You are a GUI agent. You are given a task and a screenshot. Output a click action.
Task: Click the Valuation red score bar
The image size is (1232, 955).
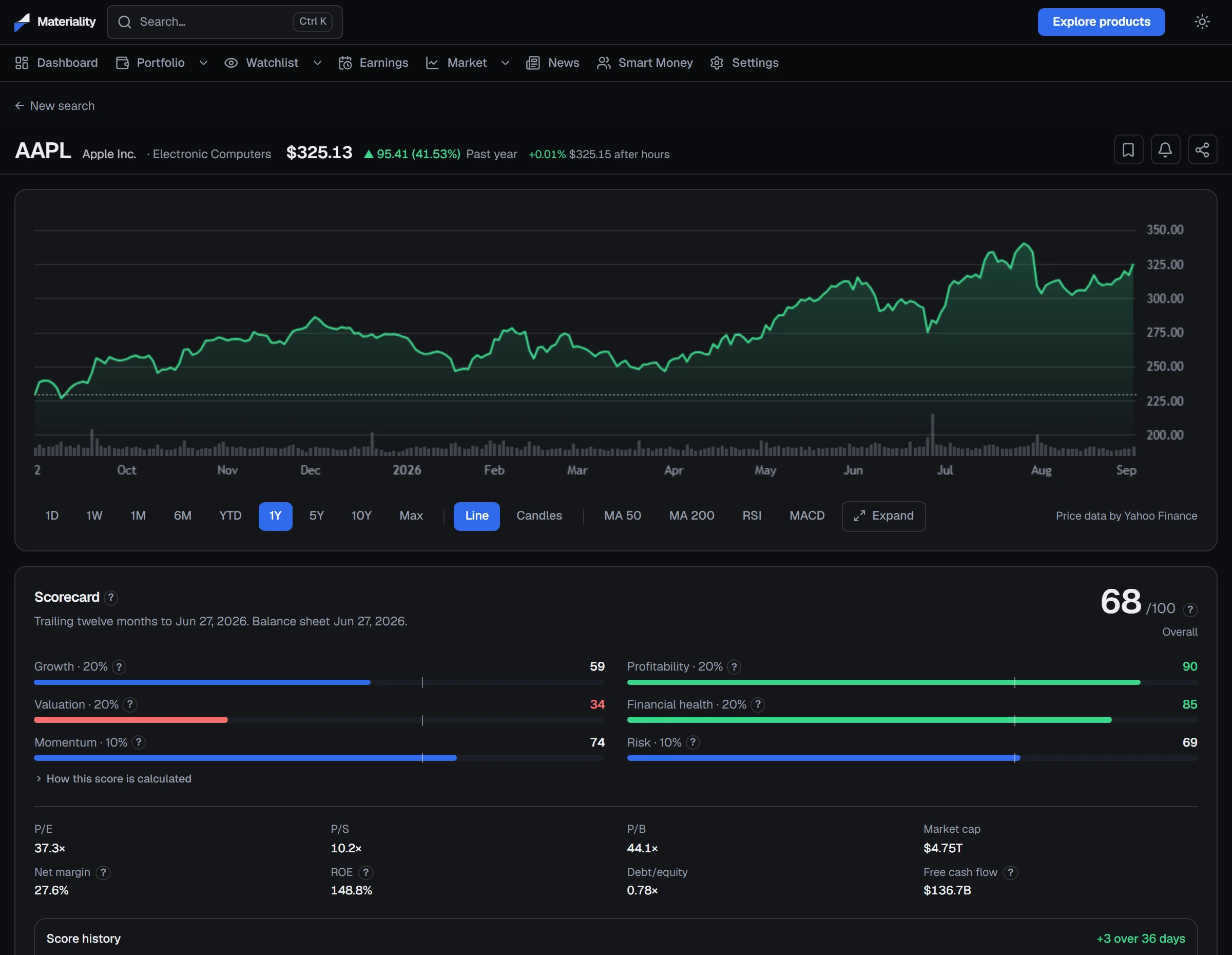(131, 720)
